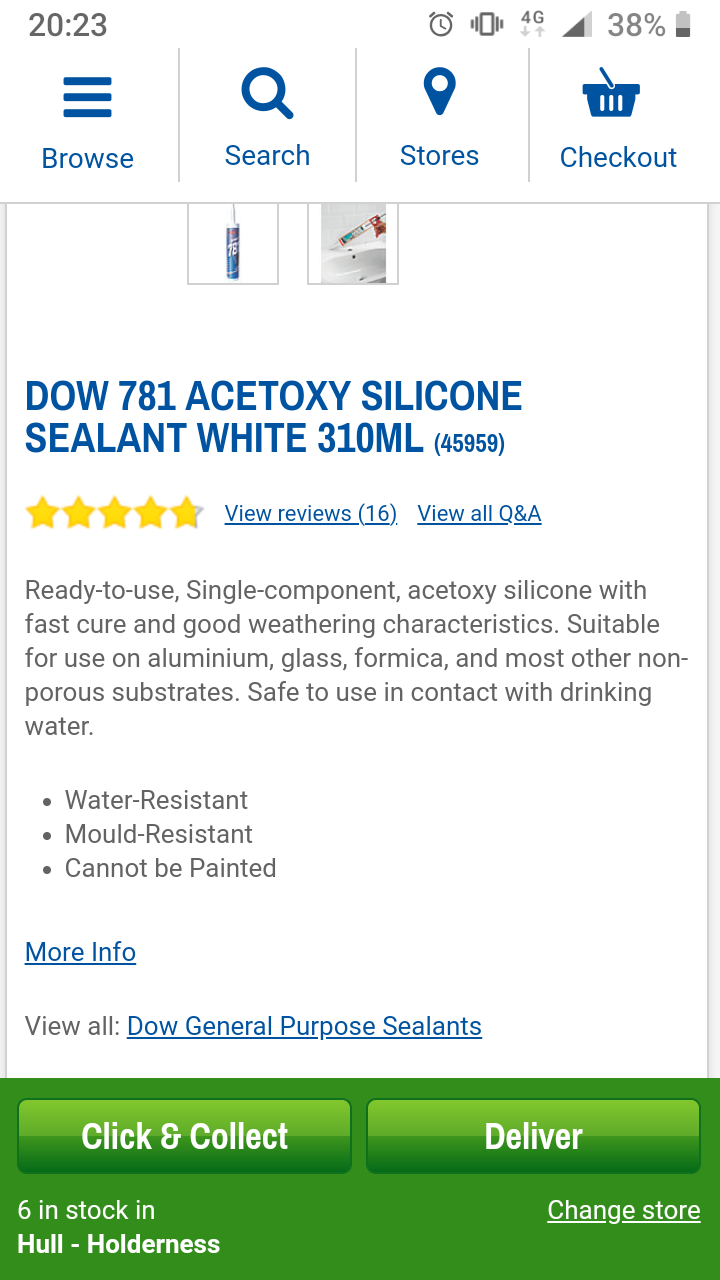Image resolution: width=720 pixels, height=1280 pixels.
Task: Open View reviews (16) link
Action: 311,514
